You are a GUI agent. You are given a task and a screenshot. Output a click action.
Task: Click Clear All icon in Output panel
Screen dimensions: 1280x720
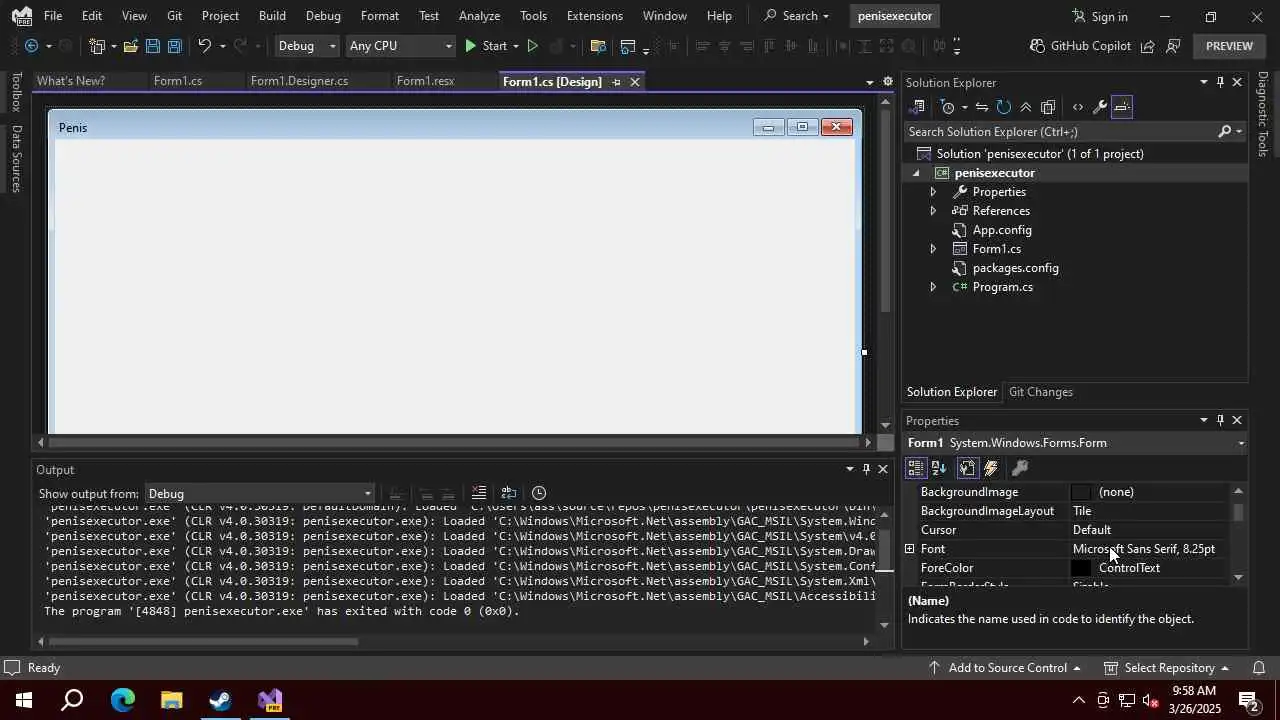click(x=479, y=493)
